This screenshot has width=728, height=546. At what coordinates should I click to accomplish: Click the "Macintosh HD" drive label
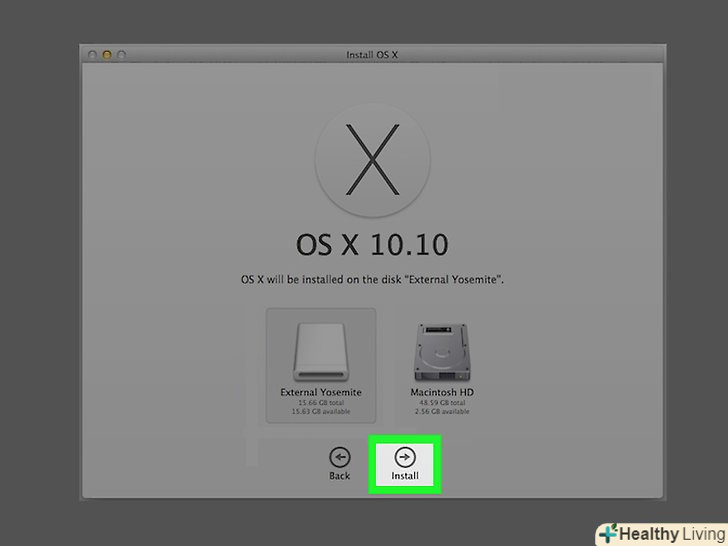click(442, 392)
